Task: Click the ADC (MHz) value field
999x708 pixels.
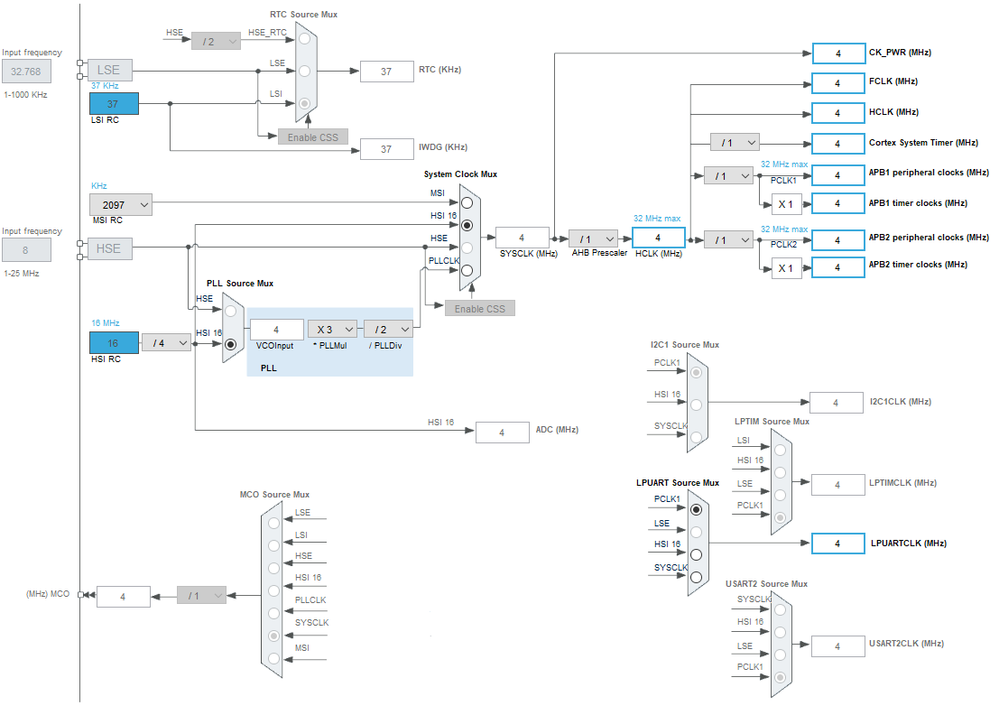Action: click(x=502, y=432)
